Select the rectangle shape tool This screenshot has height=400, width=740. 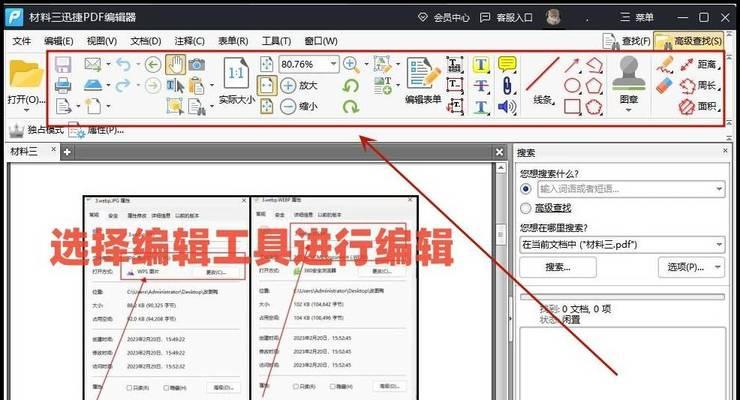[x=572, y=107]
